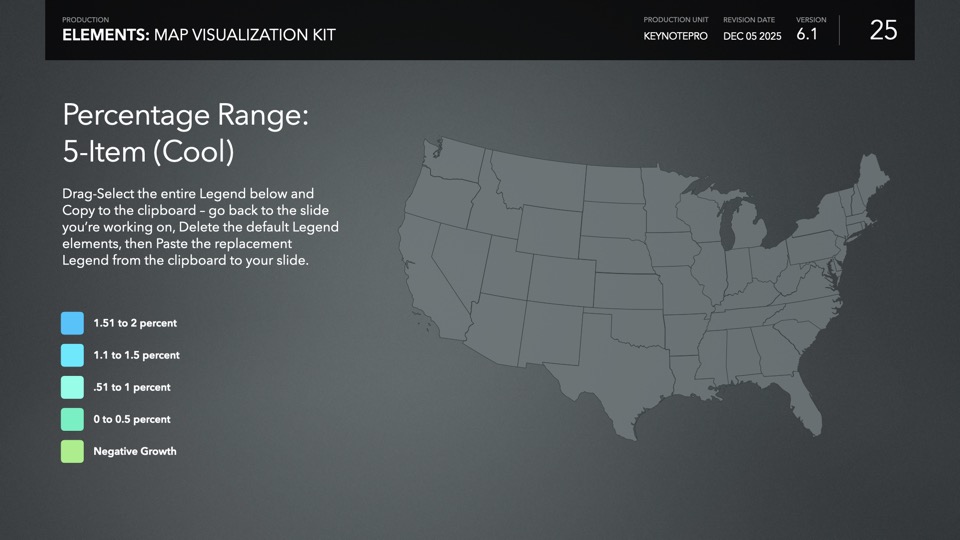Viewport: 960px width, 540px height.
Task: Click the "1.51 to 2 percent" legend label
Action: [135, 323]
